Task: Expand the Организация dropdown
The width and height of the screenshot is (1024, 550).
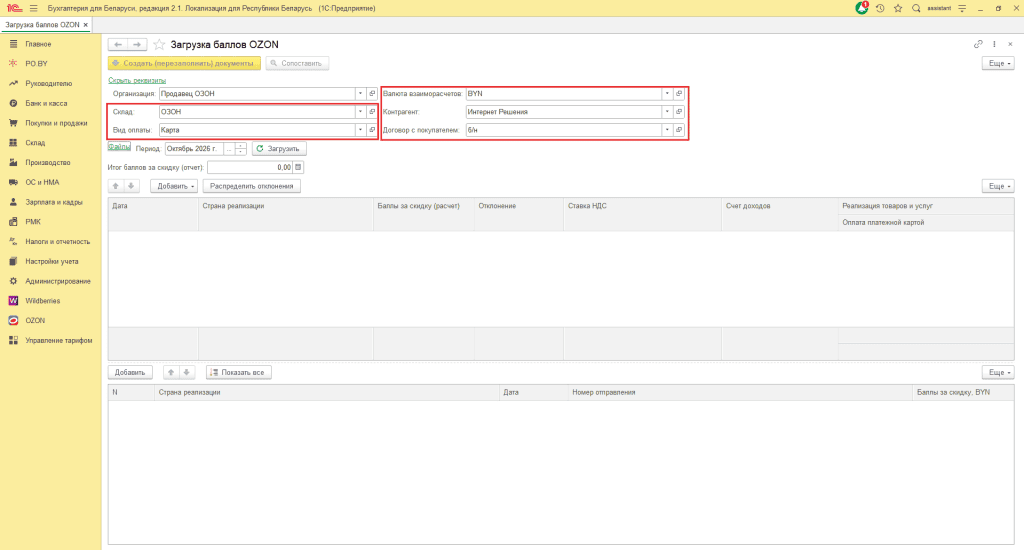Action: 360,93
